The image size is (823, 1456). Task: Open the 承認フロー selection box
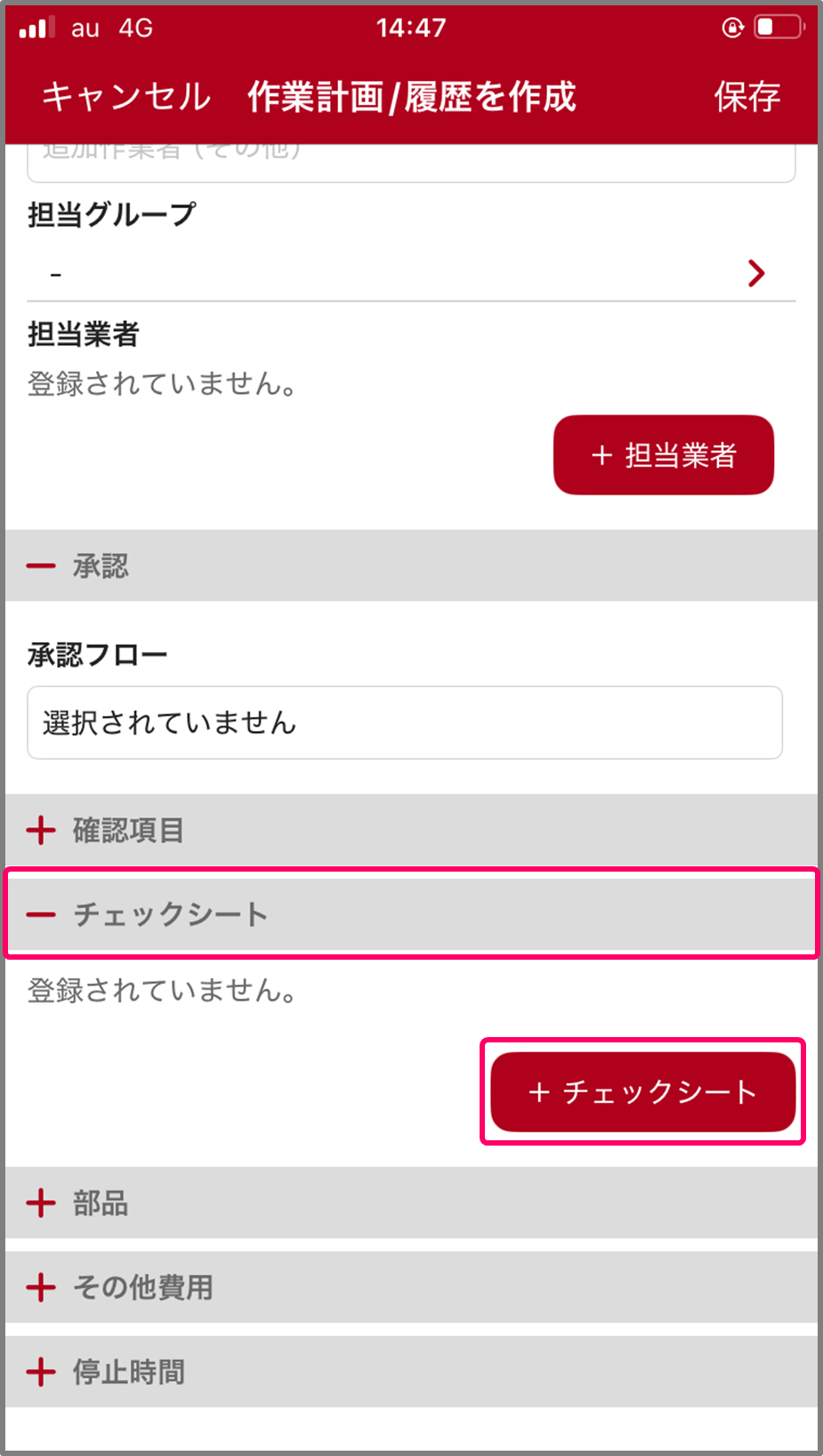(405, 722)
